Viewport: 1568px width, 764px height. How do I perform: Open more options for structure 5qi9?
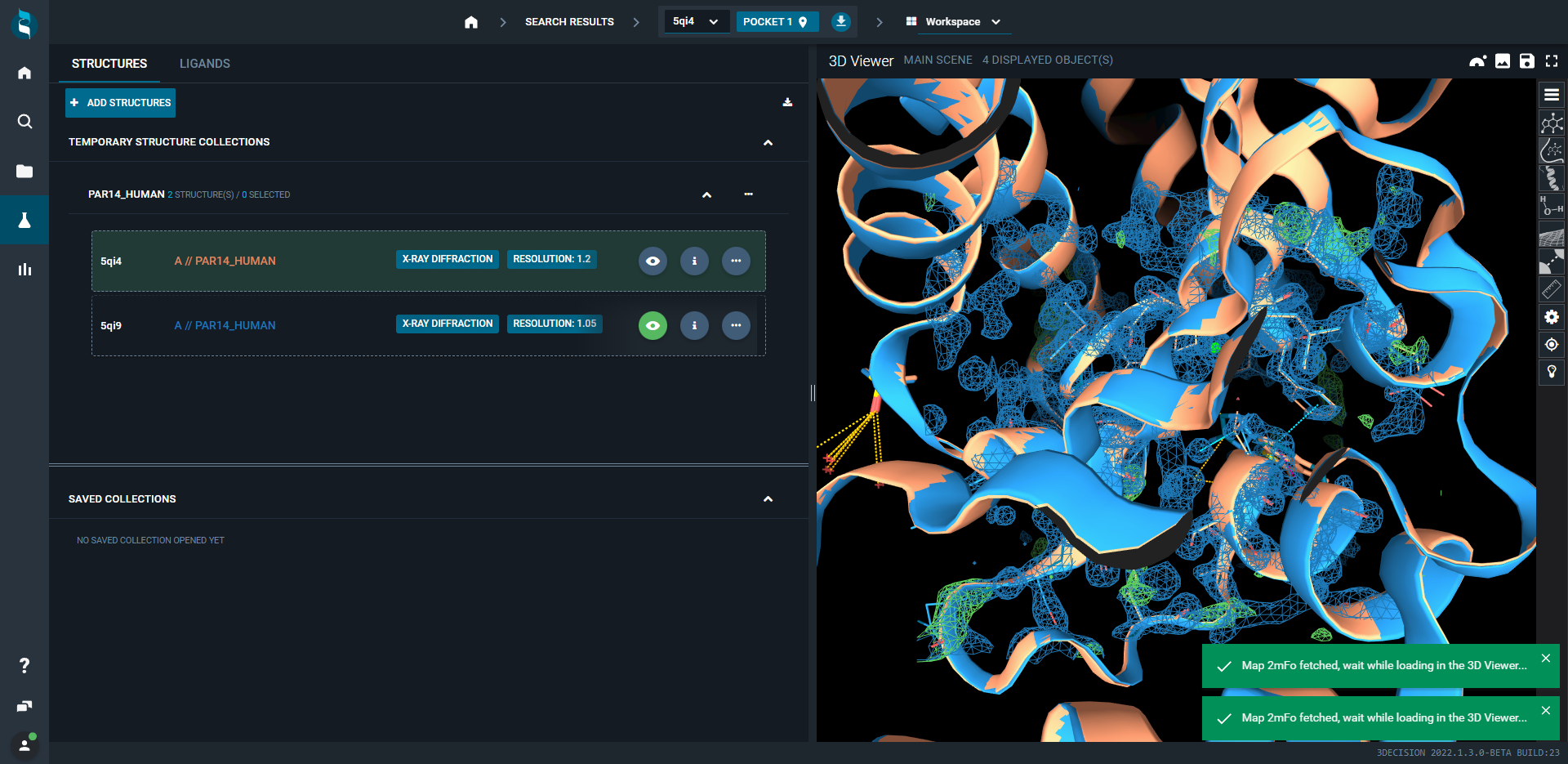pos(736,325)
